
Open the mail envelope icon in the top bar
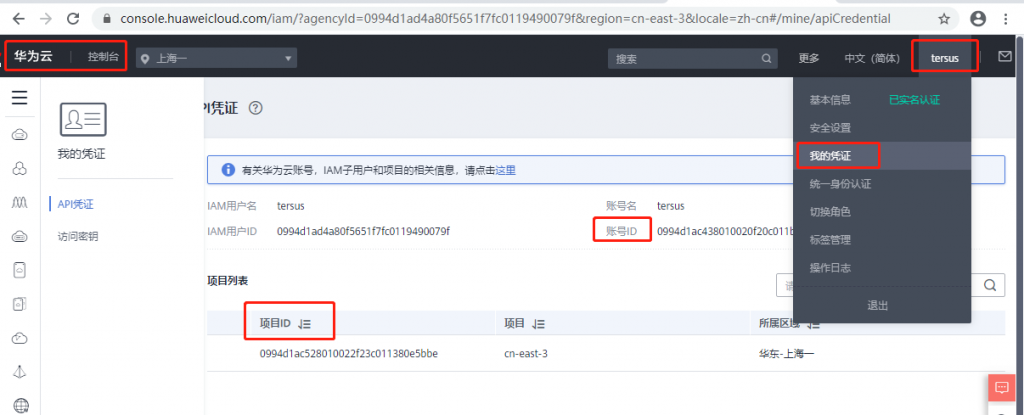1005,57
